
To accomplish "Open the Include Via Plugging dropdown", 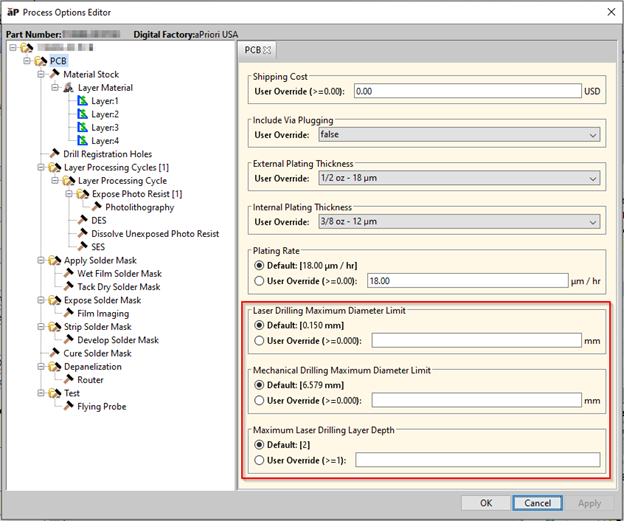I will click(x=459, y=135).
